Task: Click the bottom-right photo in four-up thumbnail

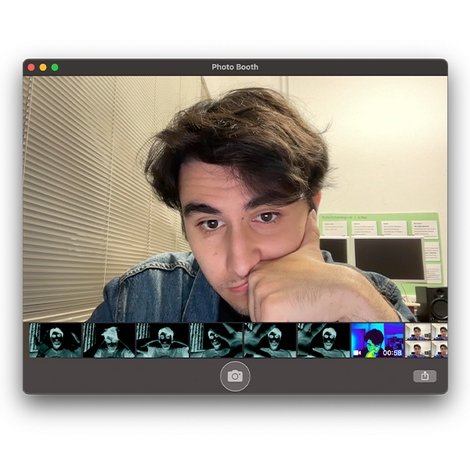Action: [440, 349]
